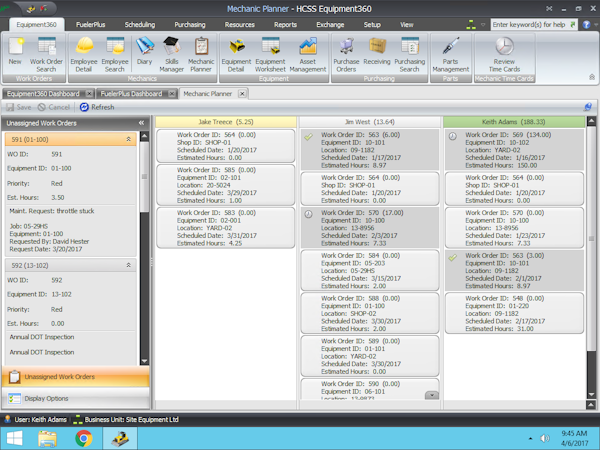Click the planner's vertical scrollbar up arrow
Viewport: 600px width, 450px height.
591,122
